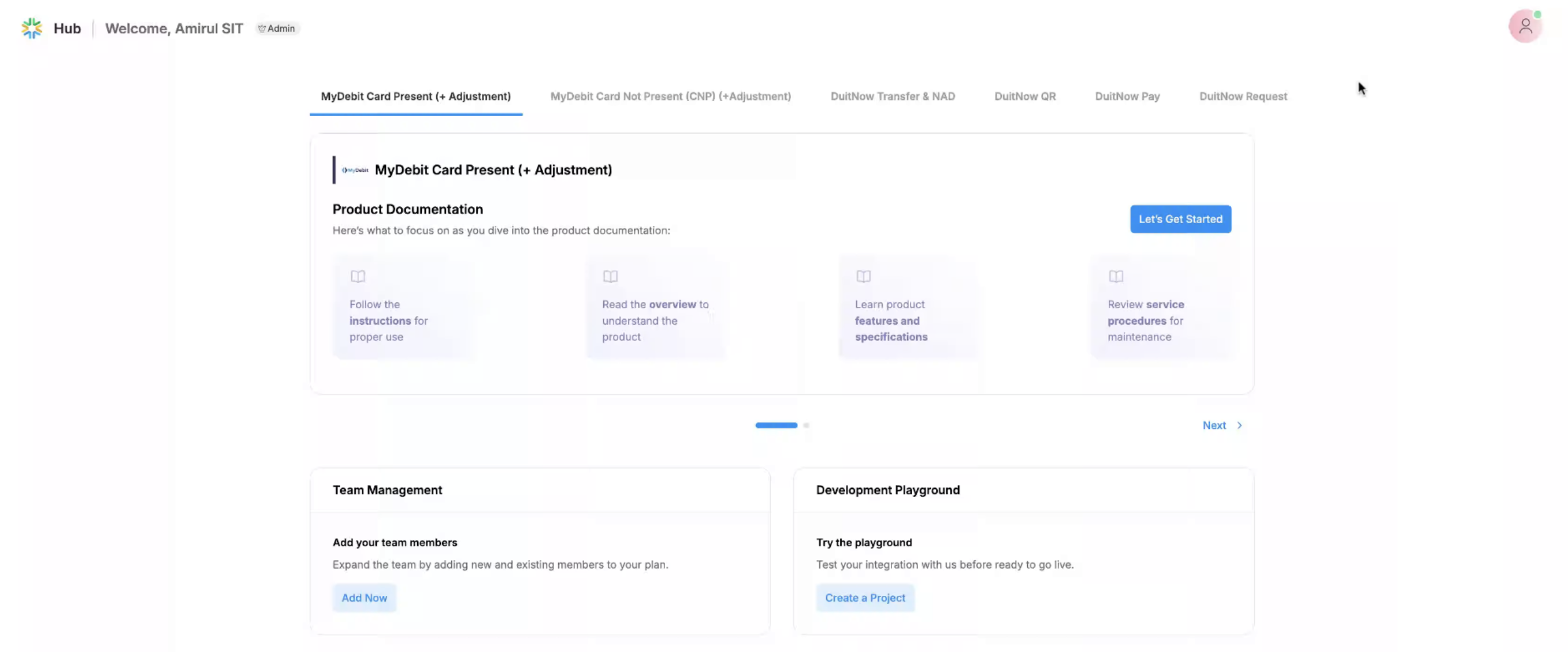Click the book icon above overview card
The width and height of the screenshot is (1568, 652).
click(610, 276)
